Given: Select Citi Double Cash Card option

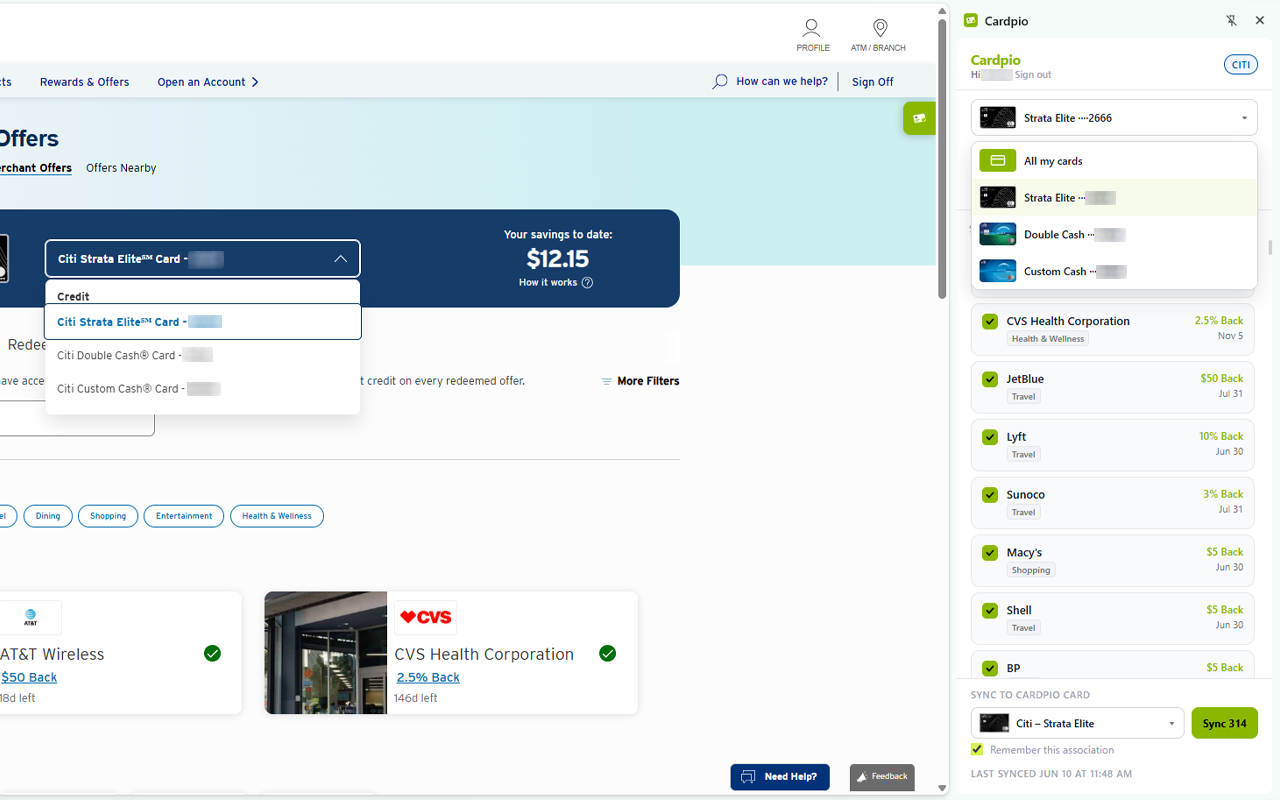Looking at the screenshot, I should 202,355.
